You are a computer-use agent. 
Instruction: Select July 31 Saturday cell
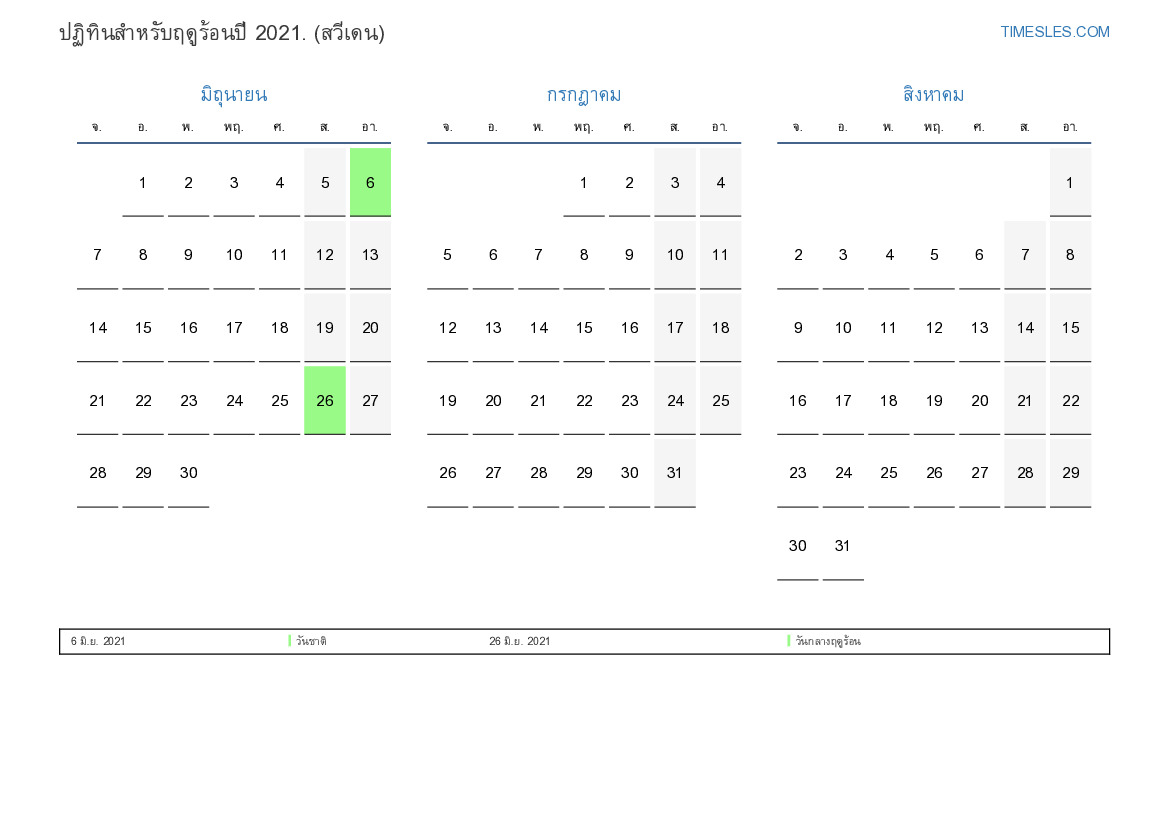[x=675, y=473]
